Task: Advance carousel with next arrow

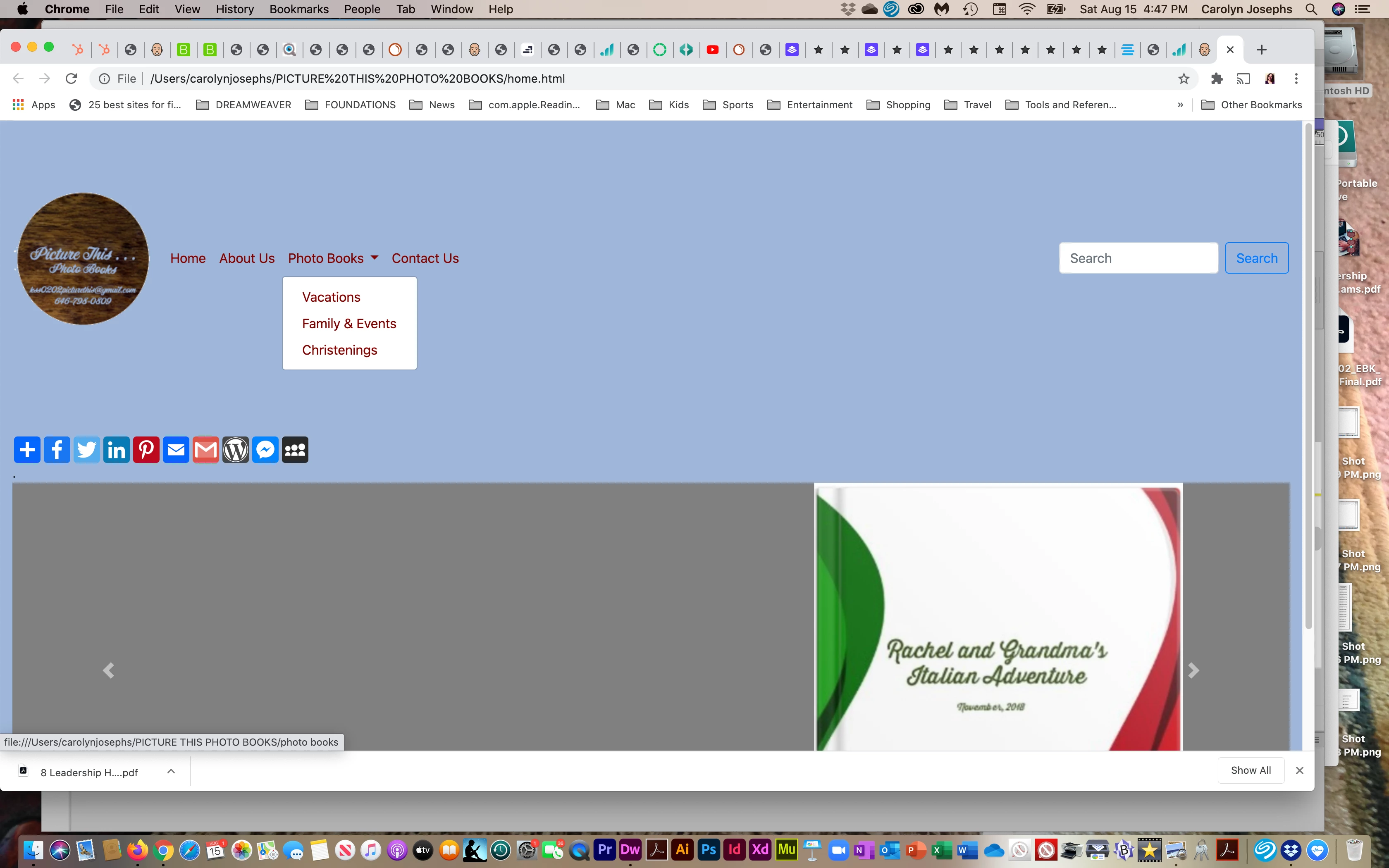Action: pyautogui.click(x=1193, y=670)
